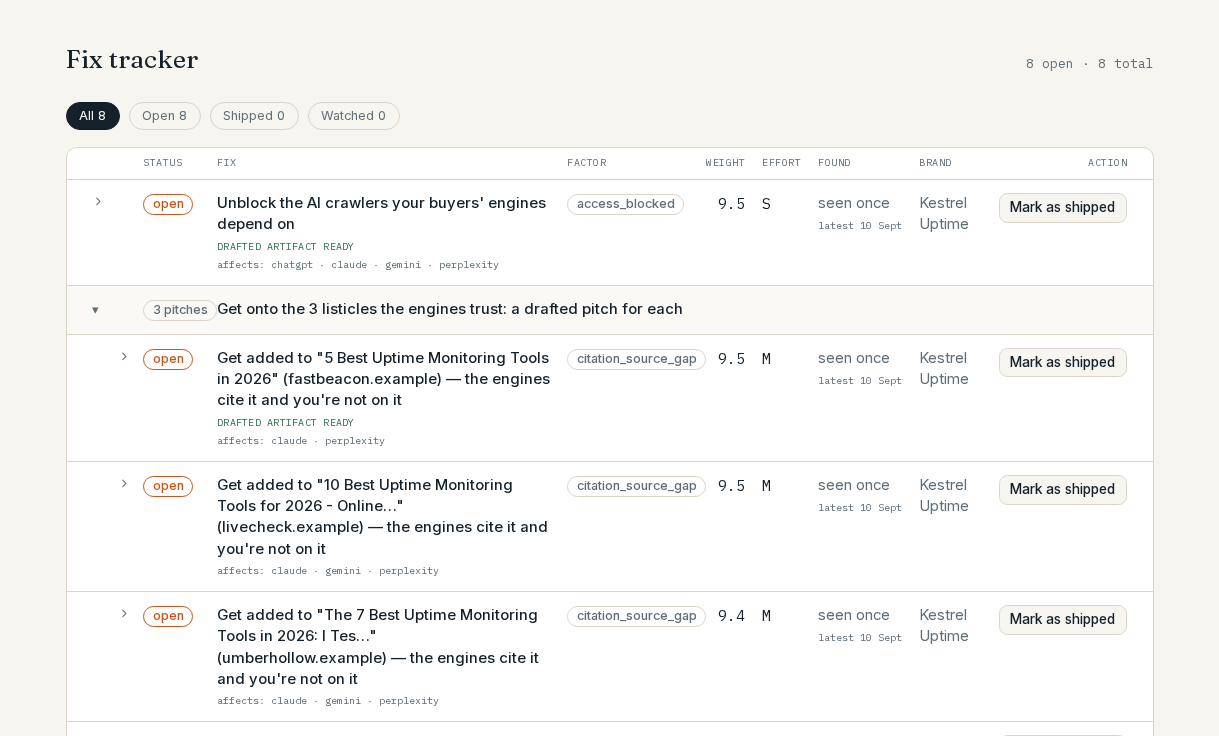Mark the fastbeacon.example fix as shipped
Image resolution: width=1219 pixels, height=736 pixels.
(1062, 363)
